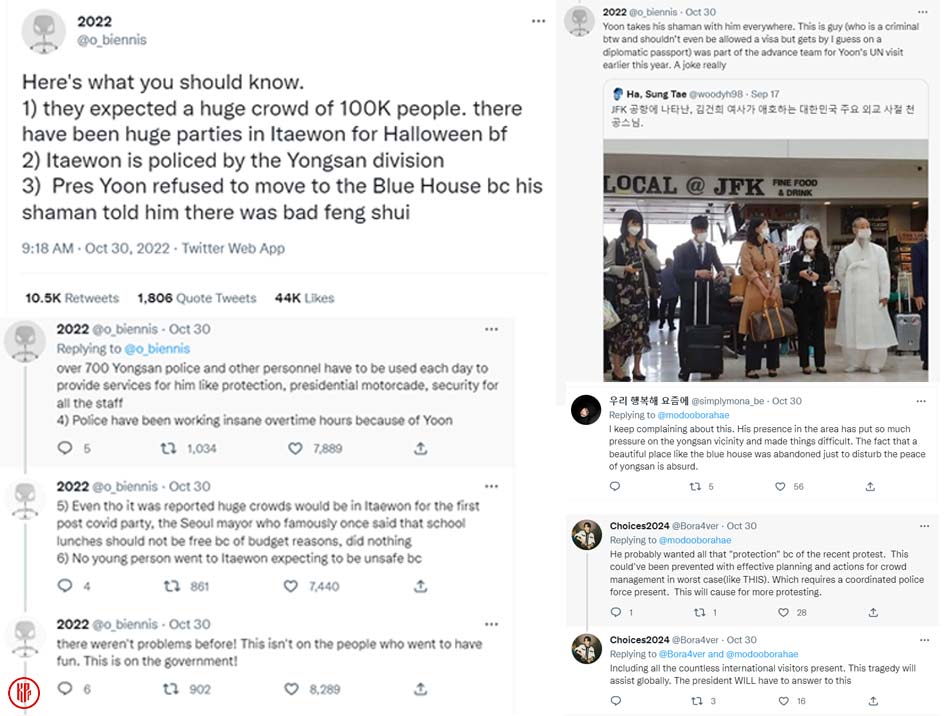The width and height of the screenshot is (946, 716).
Task: Open more menu on 'over 700 Yongsan police' reply
Action: tap(491, 329)
